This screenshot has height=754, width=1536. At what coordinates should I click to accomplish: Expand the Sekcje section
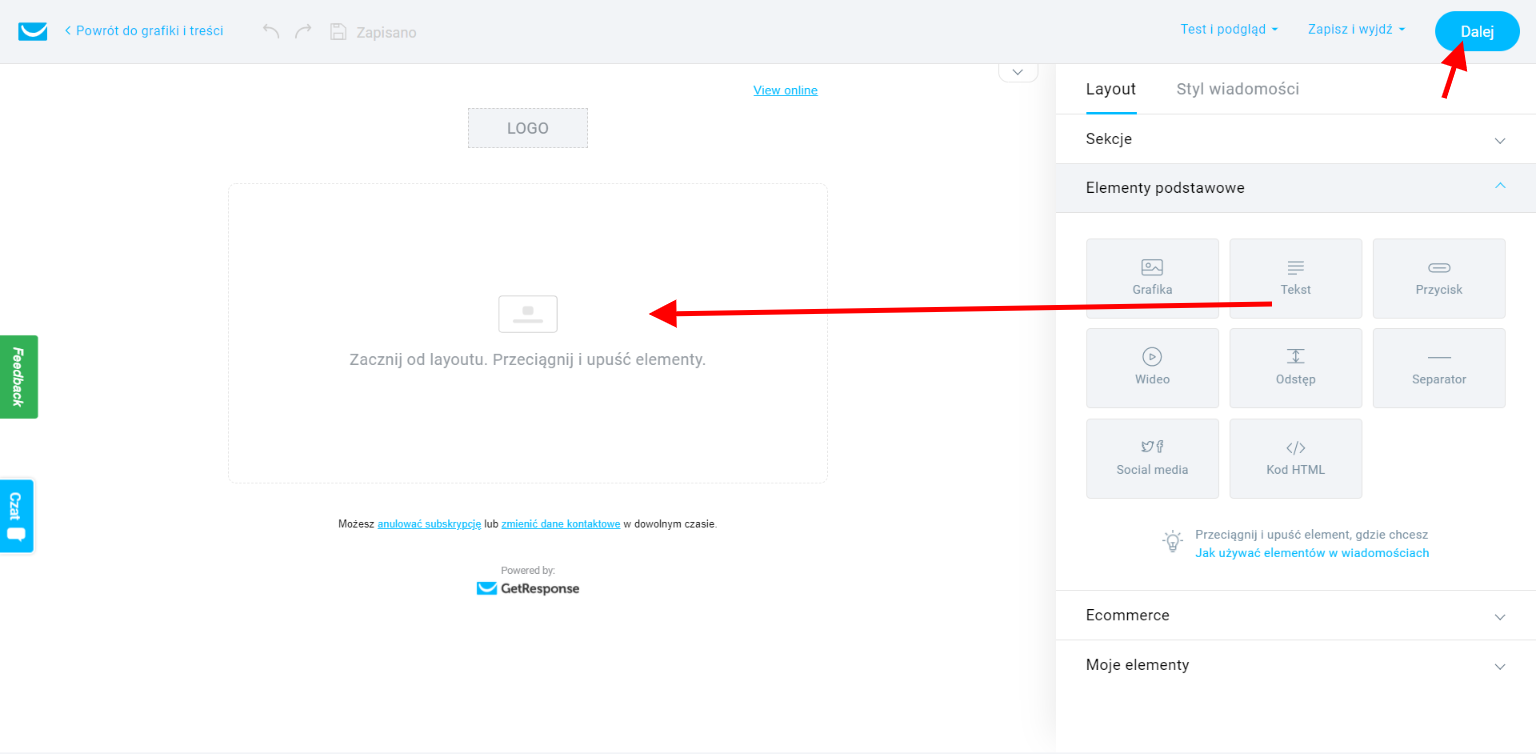(x=1295, y=139)
